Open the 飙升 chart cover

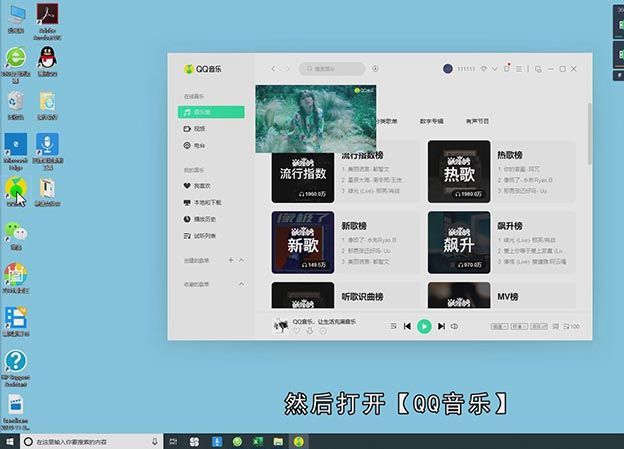point(459,242)
